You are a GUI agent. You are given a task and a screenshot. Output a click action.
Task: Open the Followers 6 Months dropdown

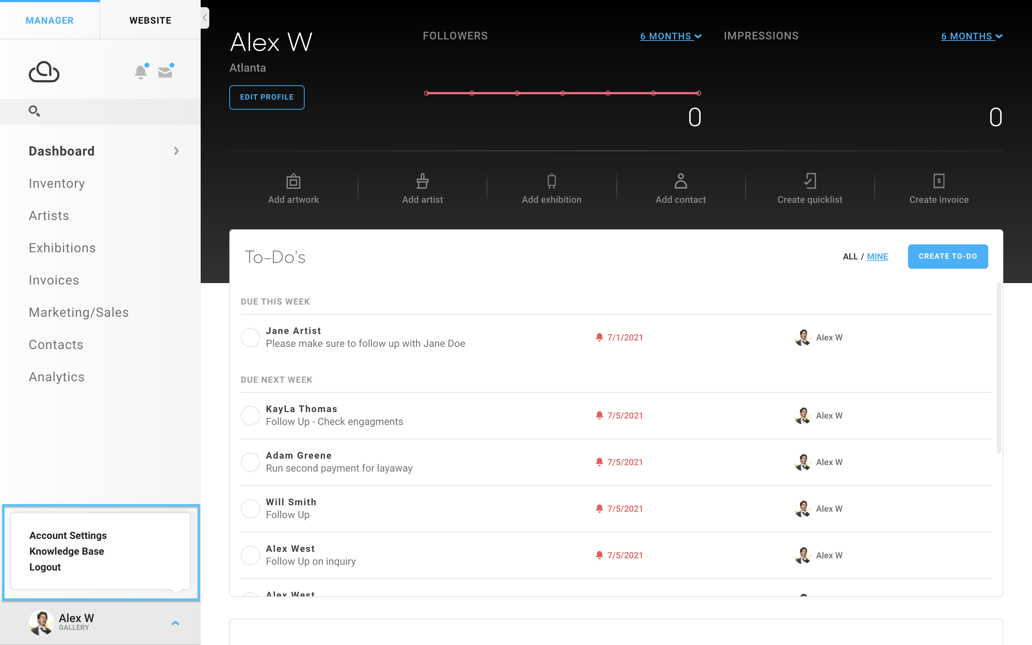670,37
